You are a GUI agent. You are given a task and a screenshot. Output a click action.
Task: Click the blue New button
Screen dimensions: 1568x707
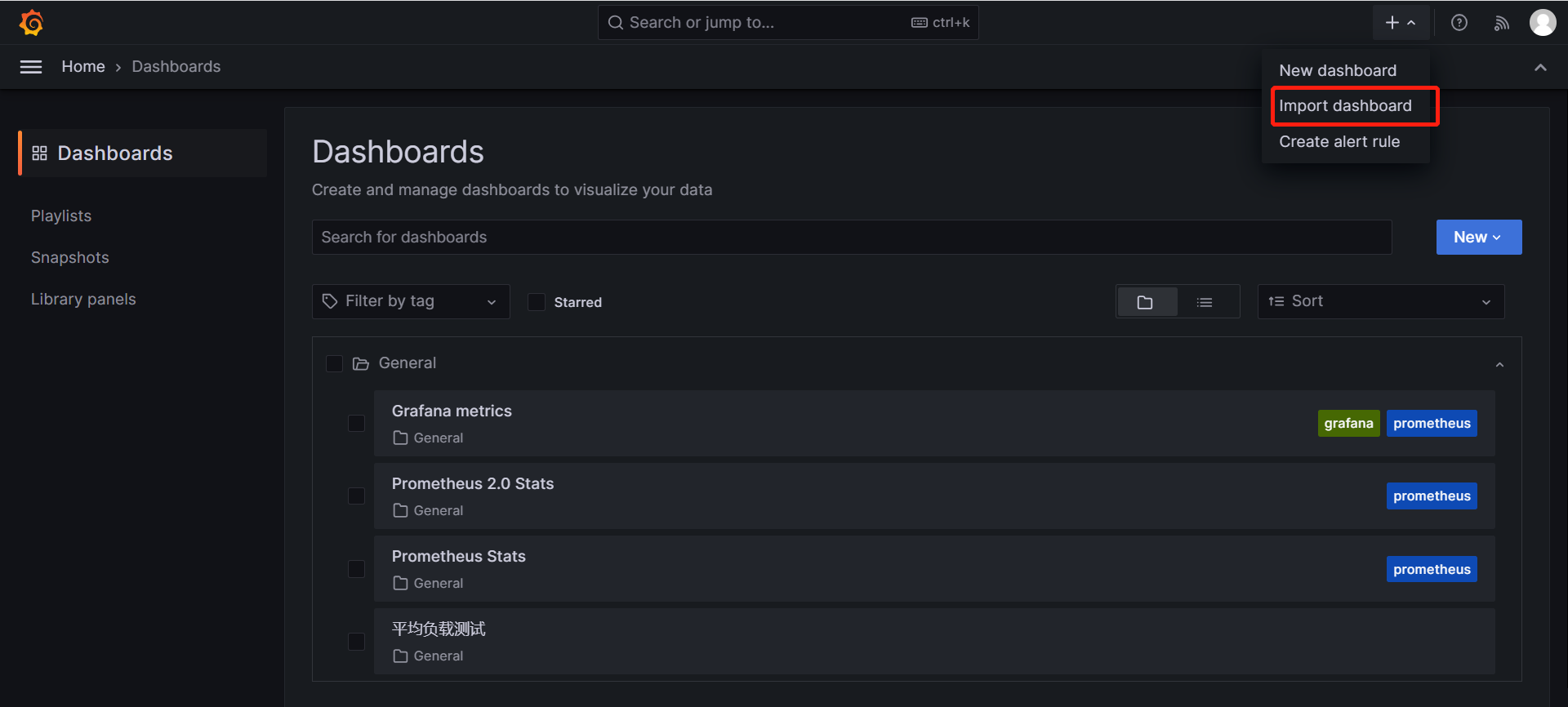[x=1478, y=238]
